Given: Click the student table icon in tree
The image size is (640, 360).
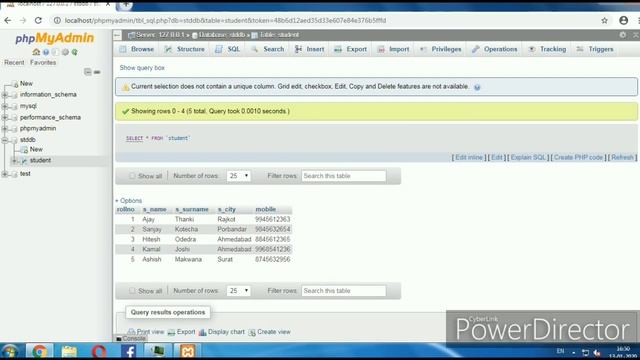Looking at the screenshot, I should [24, 161].
